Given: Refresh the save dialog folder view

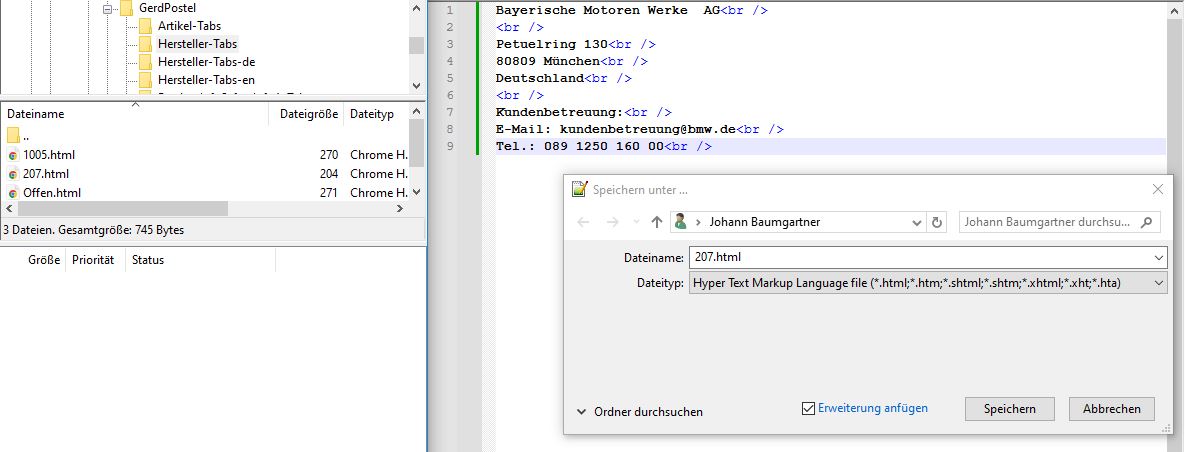Looking at the screenshot, I should tap(937, 223).
